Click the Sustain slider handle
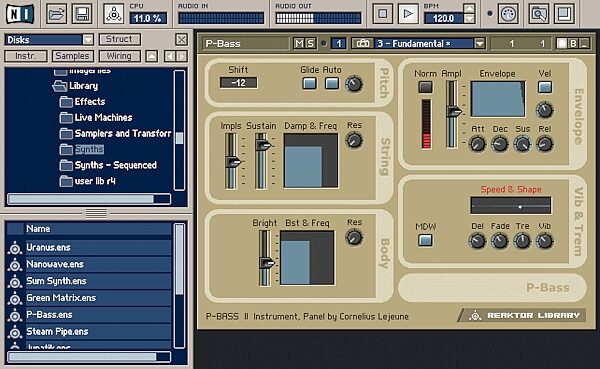Screen dimensions: 600x369 (x=263, y=145)
